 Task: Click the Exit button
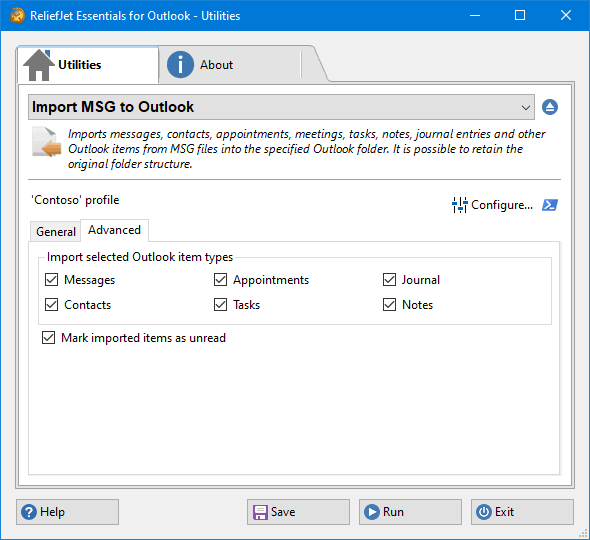[522, 512]
